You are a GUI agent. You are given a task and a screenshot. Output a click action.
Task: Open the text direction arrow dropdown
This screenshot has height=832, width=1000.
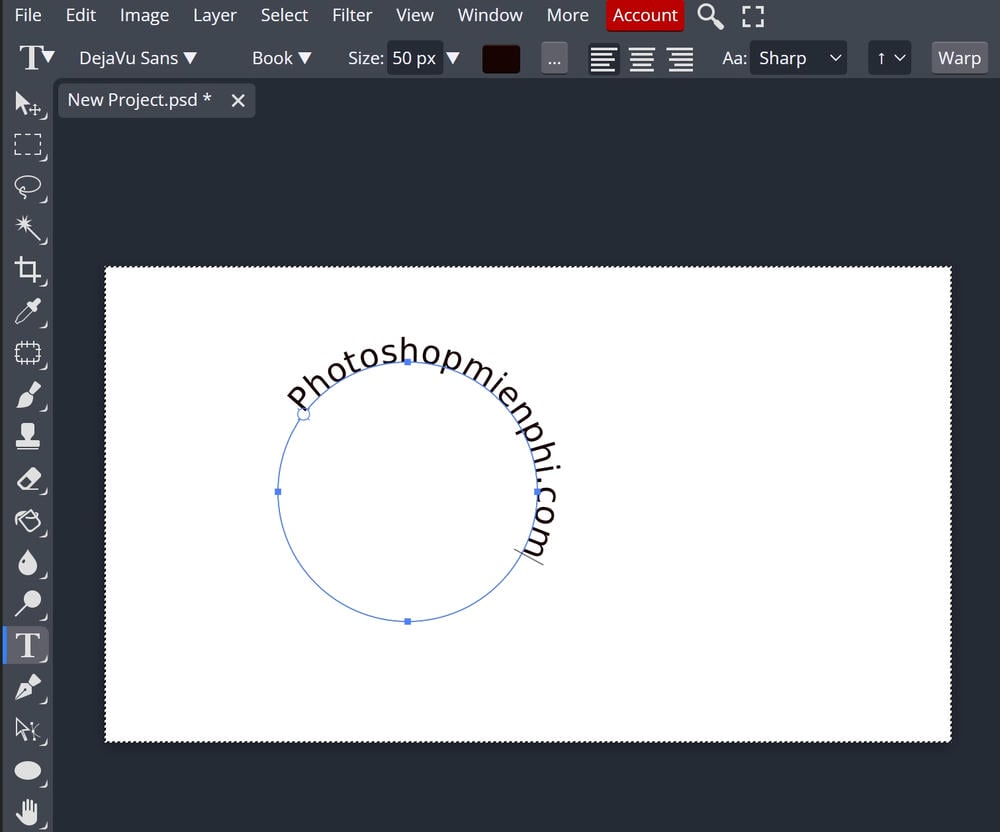coord(890,58)
